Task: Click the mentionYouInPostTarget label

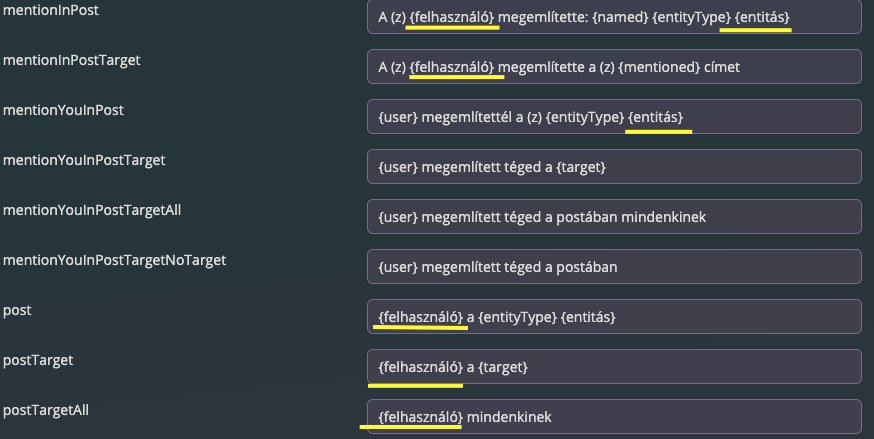Action: click(85, 160)
